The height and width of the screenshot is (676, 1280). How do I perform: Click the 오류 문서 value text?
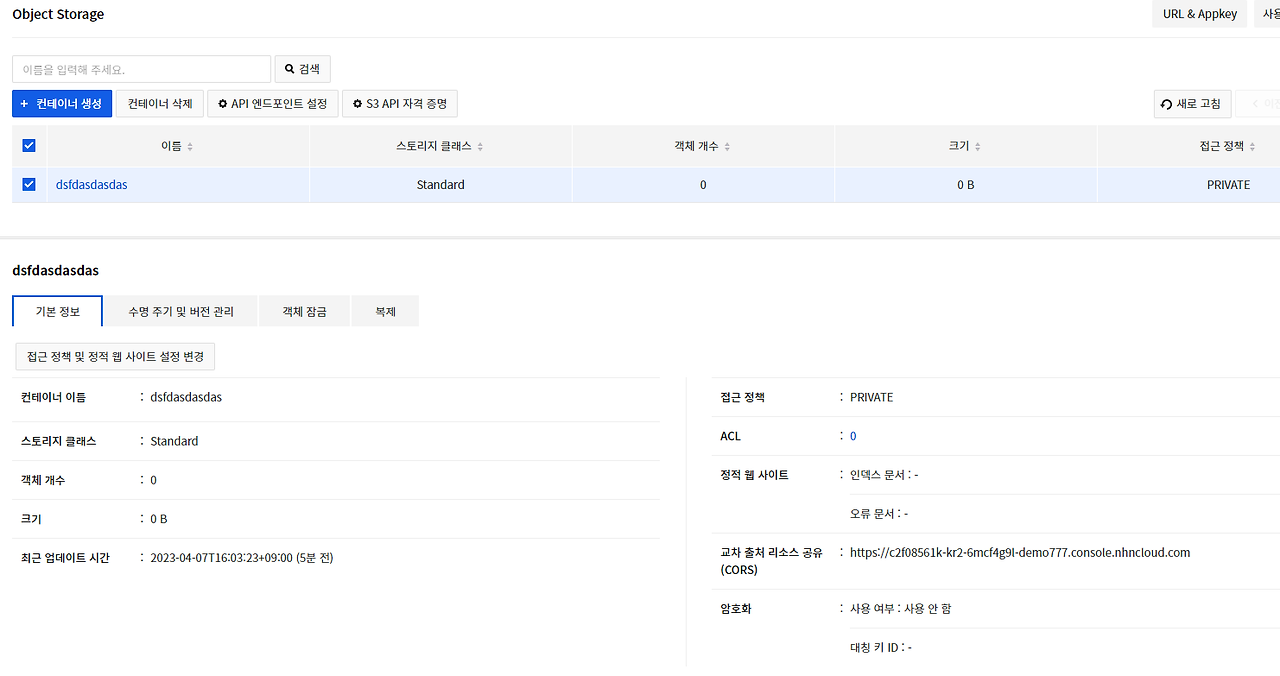click(879, 514)
